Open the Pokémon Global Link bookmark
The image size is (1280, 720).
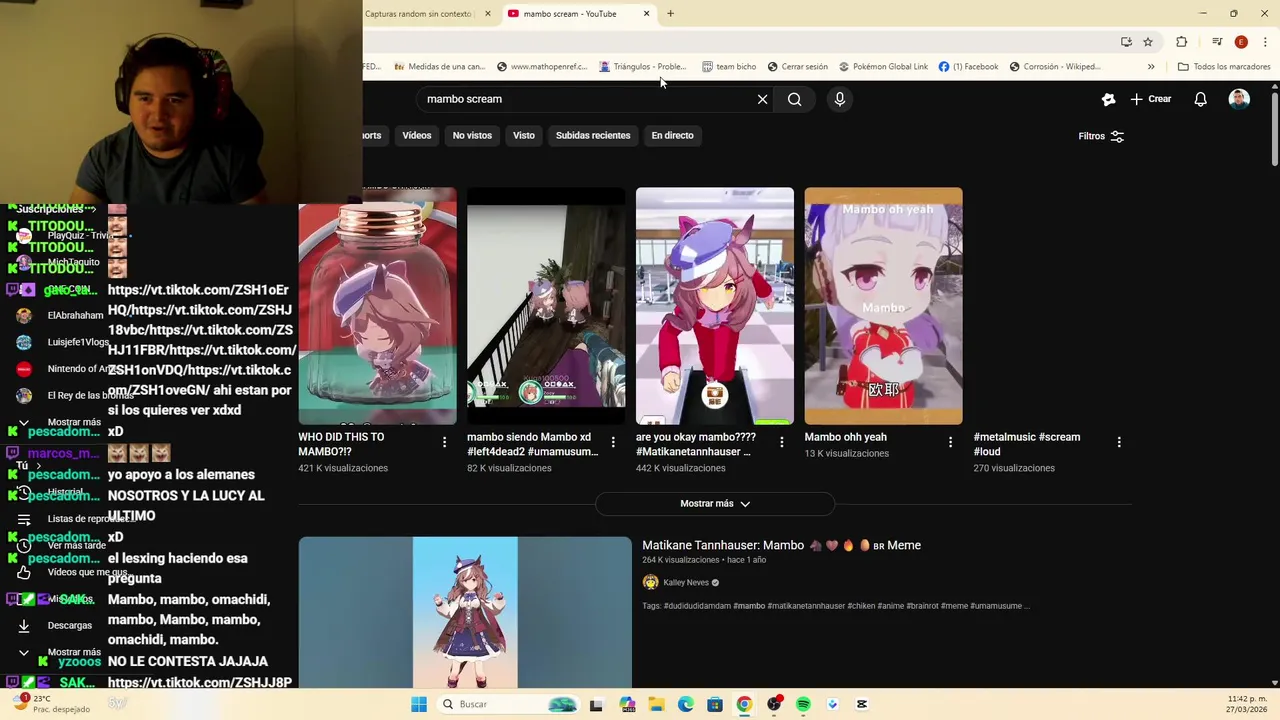click(883, 67)
